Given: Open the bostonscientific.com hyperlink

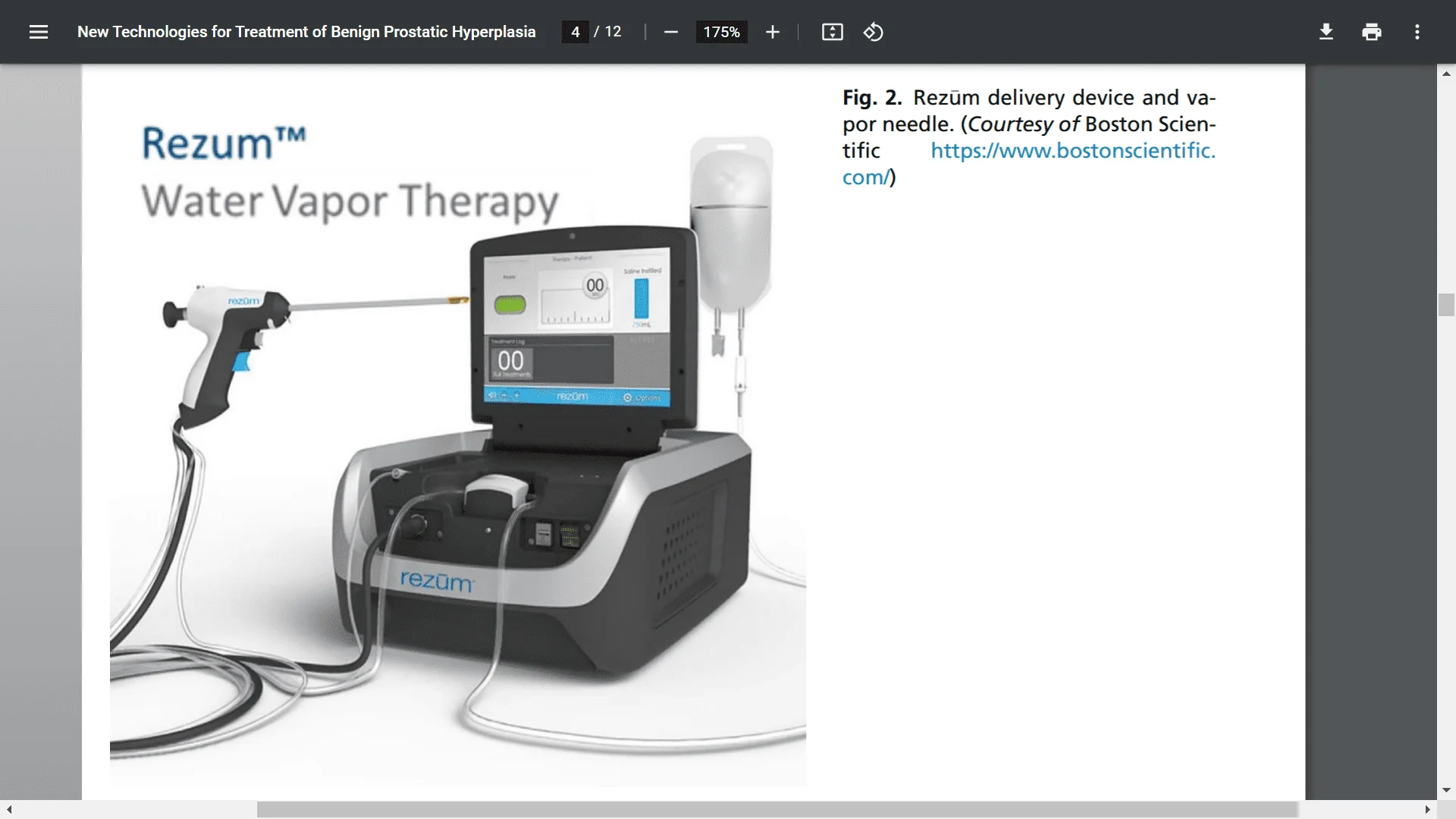Looking at the screenshot, I should pyautogui.click(x=1073, y=151).
